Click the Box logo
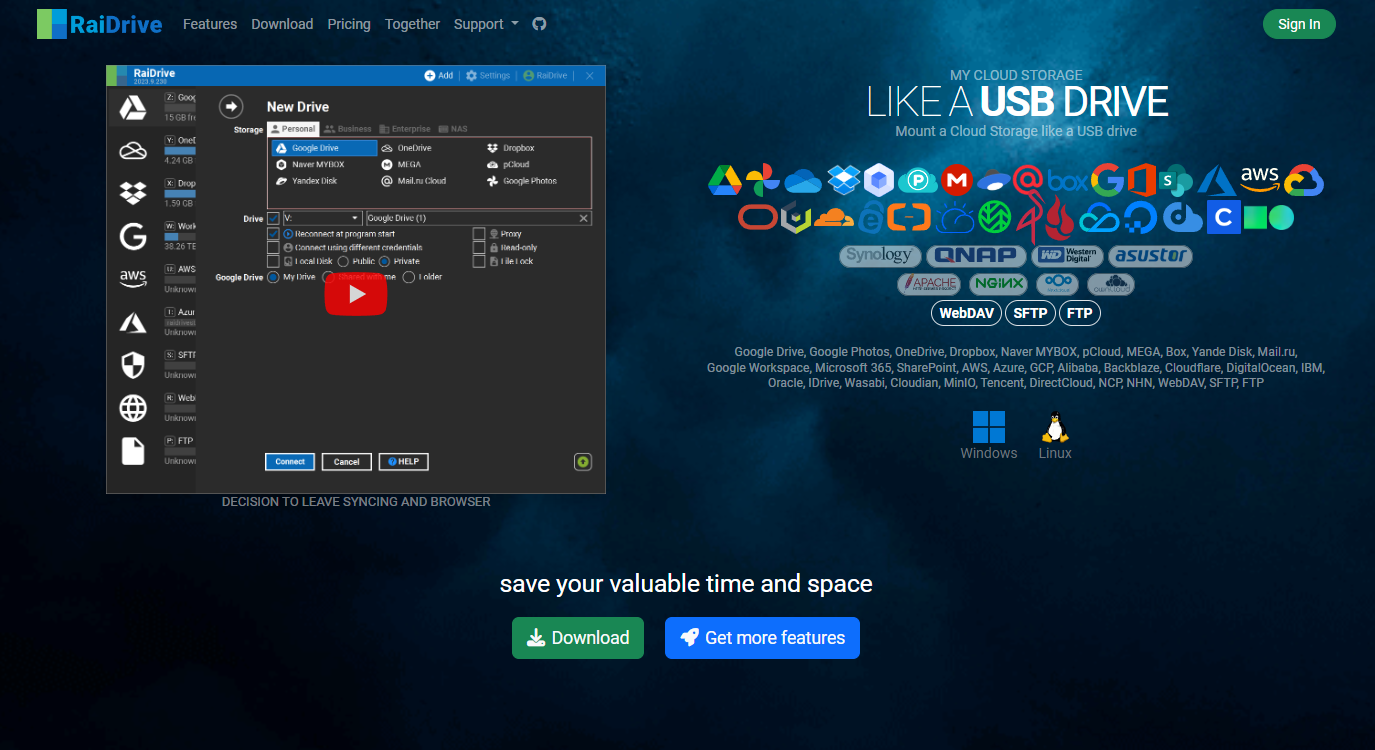This screenshot has width=1375, height=750. click(1068, 181)
